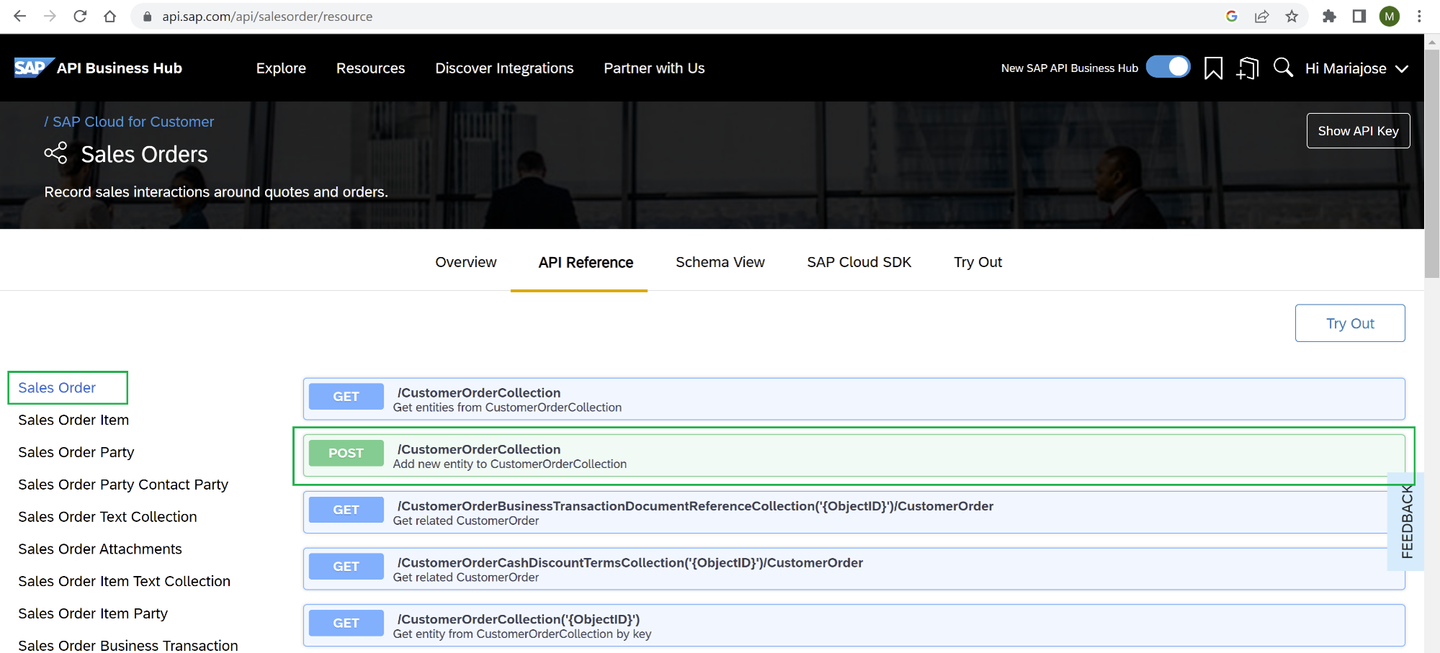Expand POST /CustomerOrderCollection operation
Viewport: 1440px width, 653px height.
point(854,456)
